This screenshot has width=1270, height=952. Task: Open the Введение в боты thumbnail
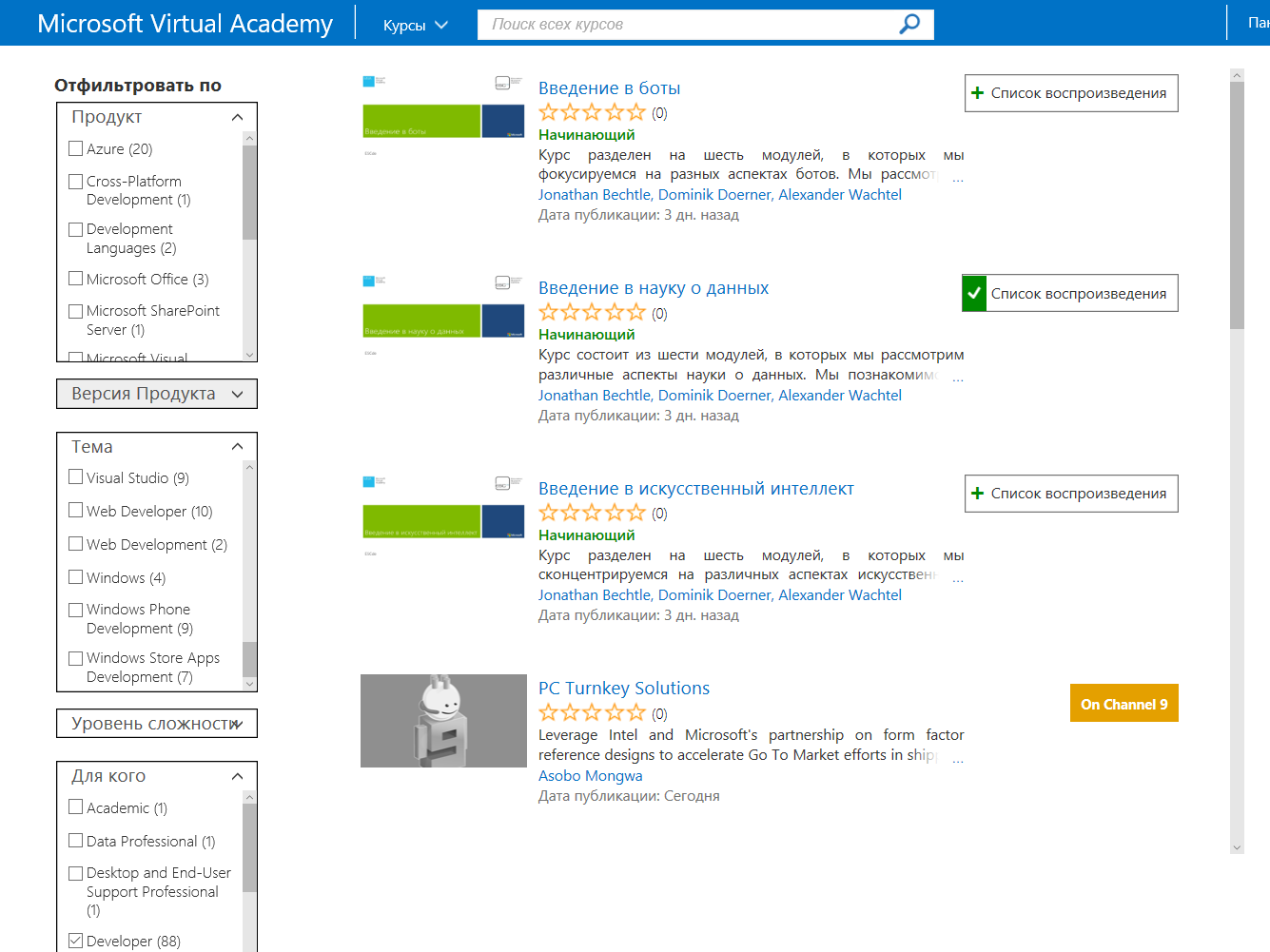[443, 119]
